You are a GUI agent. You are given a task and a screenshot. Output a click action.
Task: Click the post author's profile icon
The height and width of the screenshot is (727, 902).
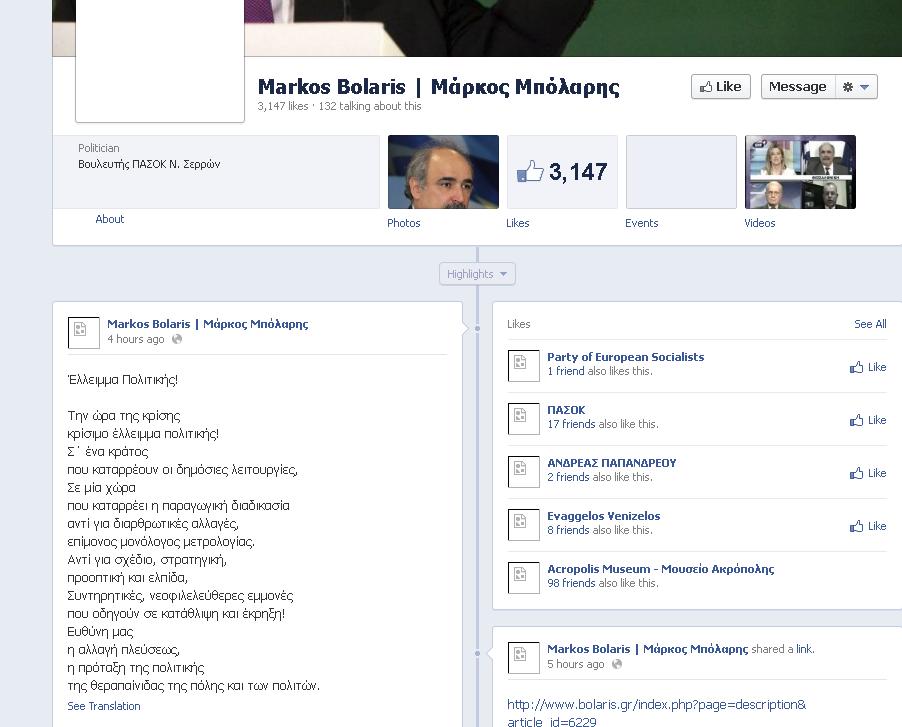click(84, 332)
